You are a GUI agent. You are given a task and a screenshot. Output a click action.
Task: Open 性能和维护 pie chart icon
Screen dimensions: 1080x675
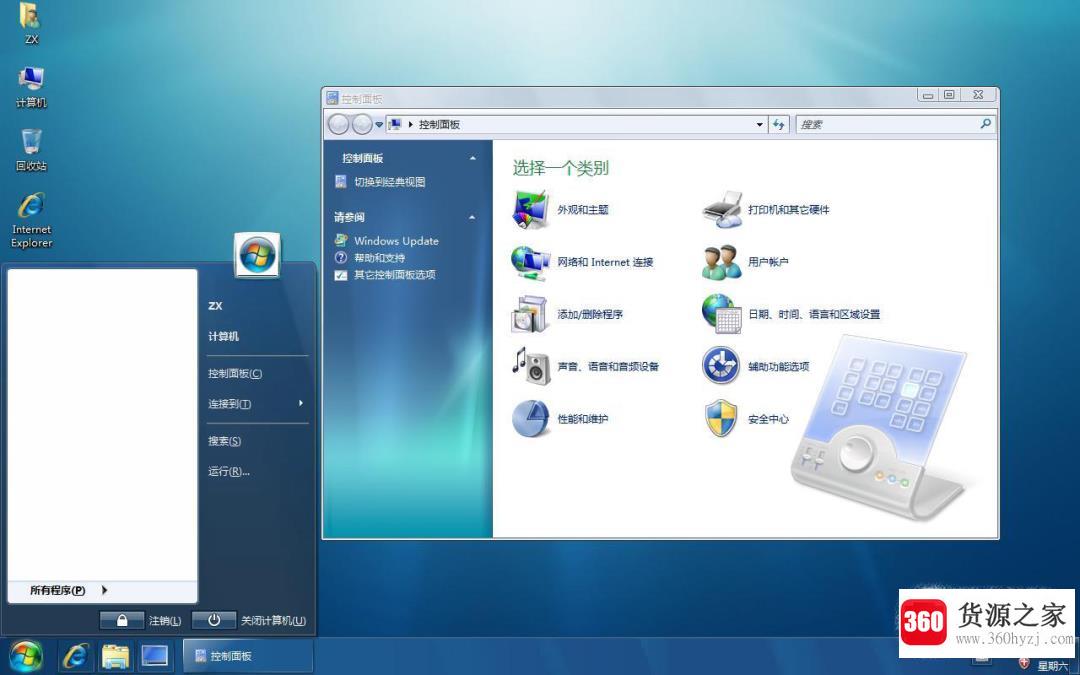[x=530, y=419]
